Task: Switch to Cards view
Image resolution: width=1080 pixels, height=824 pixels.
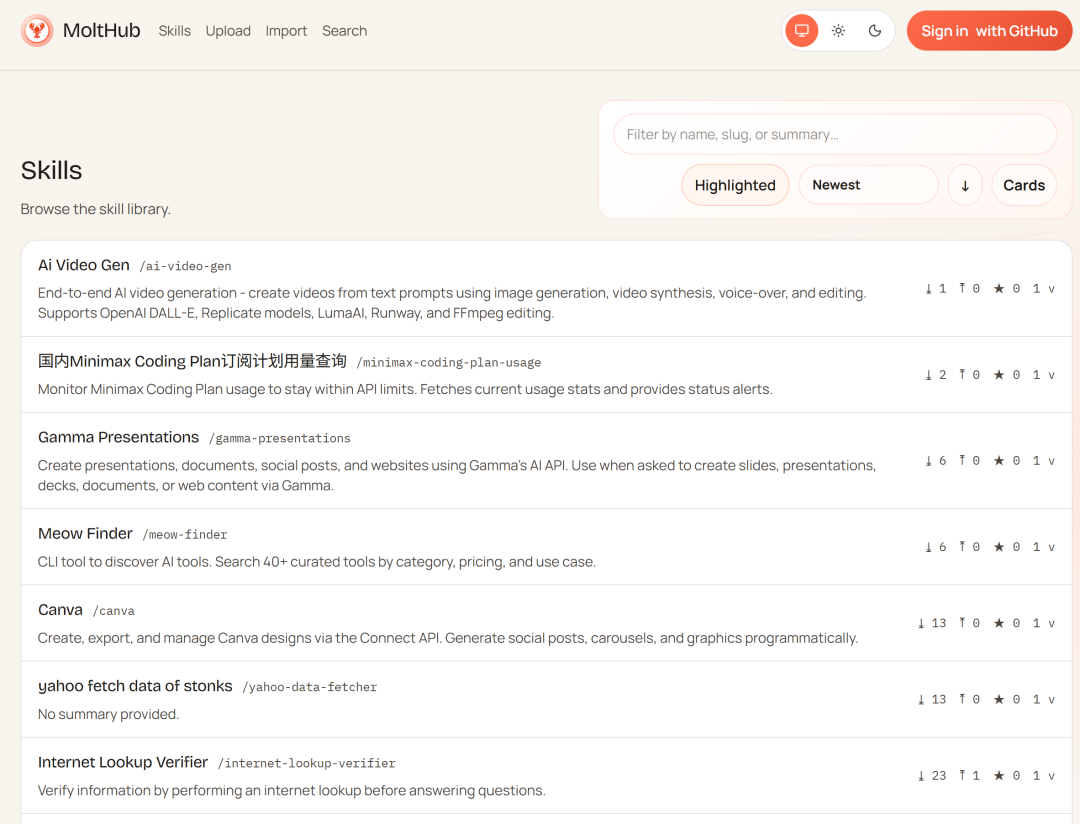Action: point(1024,185)
